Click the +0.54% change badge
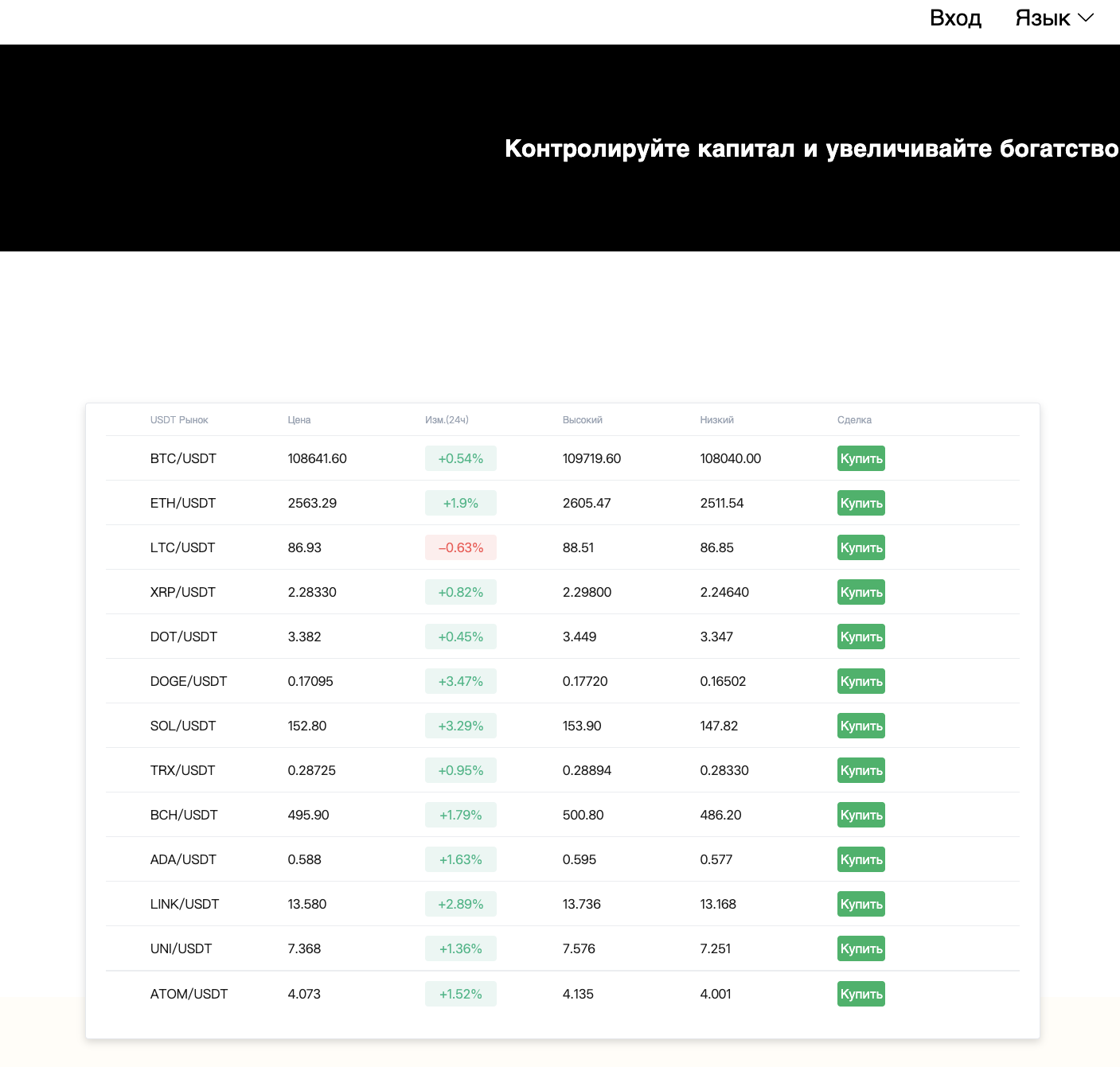The image size is (1120, 1067). [x=461, y=458]
